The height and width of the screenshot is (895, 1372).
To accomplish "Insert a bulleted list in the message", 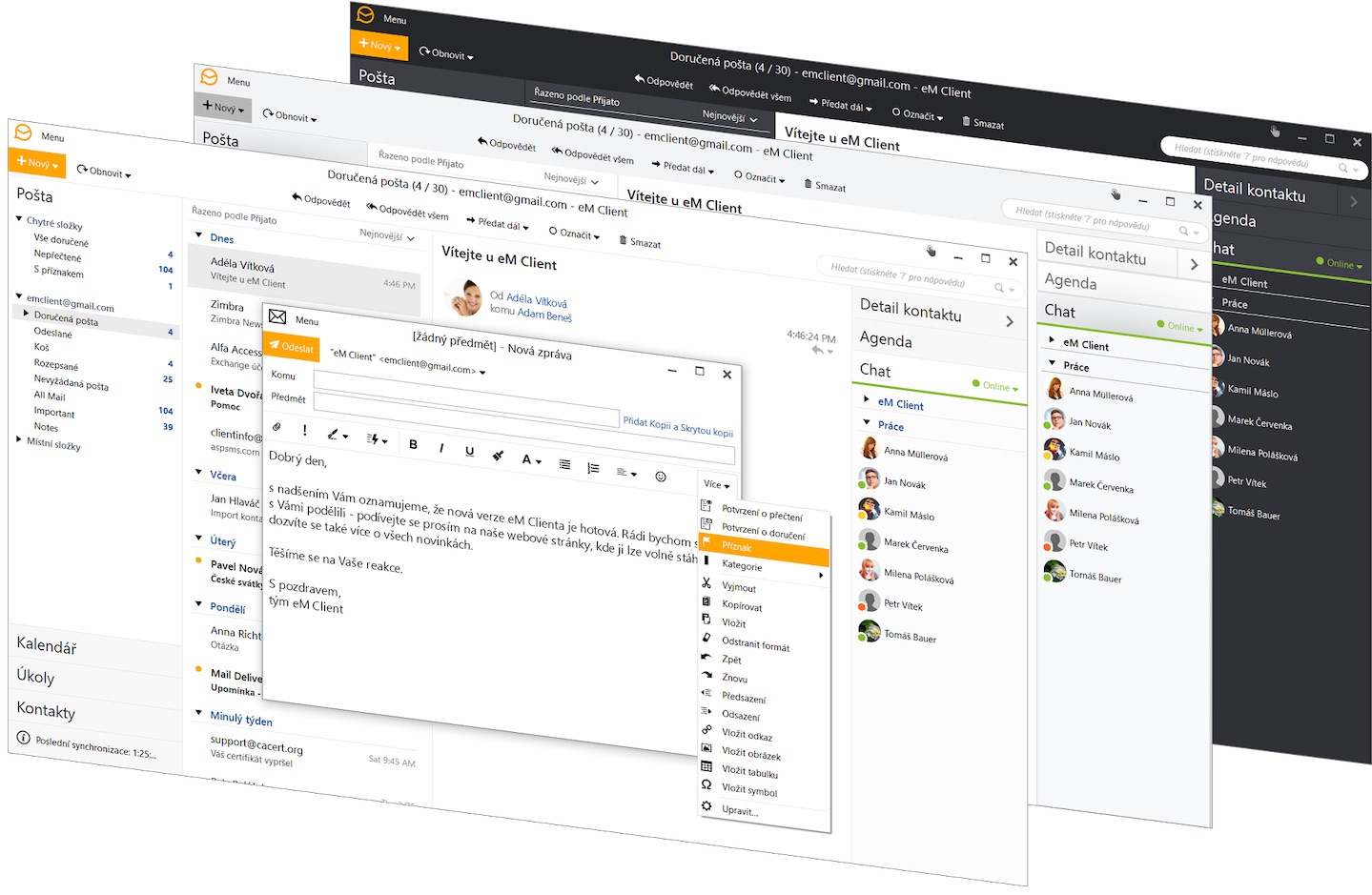I will click(x=564, y=464).
